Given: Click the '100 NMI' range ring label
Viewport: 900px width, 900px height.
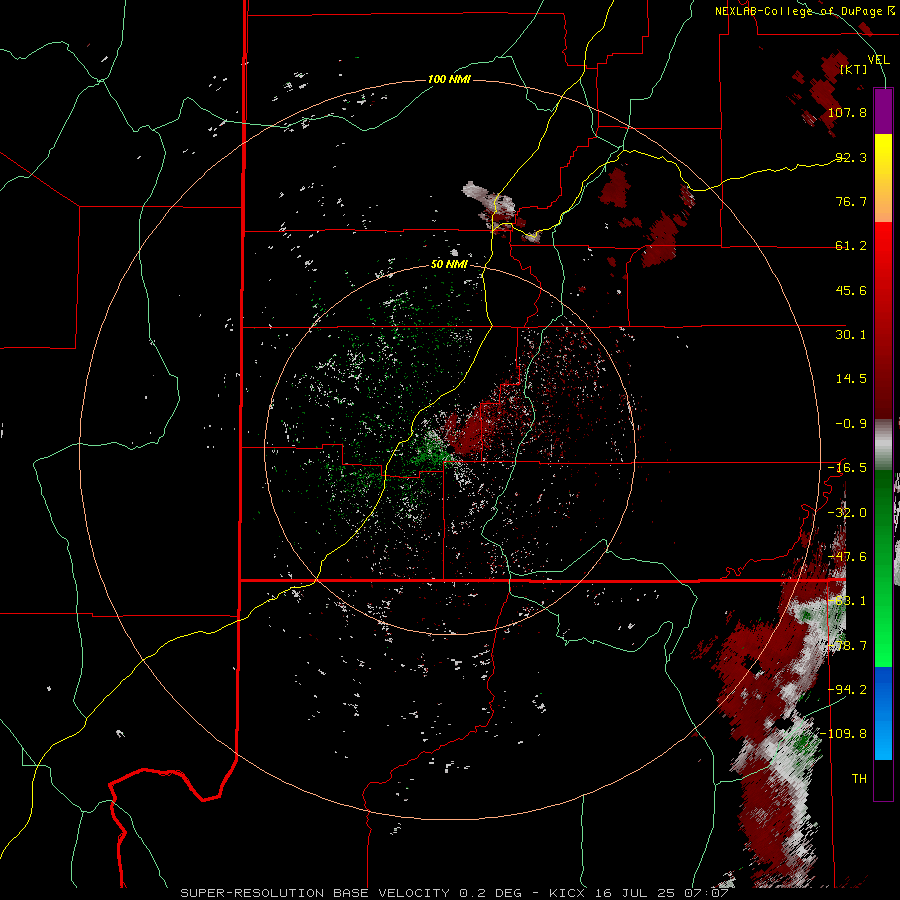Looking at the screenshot, I should tap(449, 79).
